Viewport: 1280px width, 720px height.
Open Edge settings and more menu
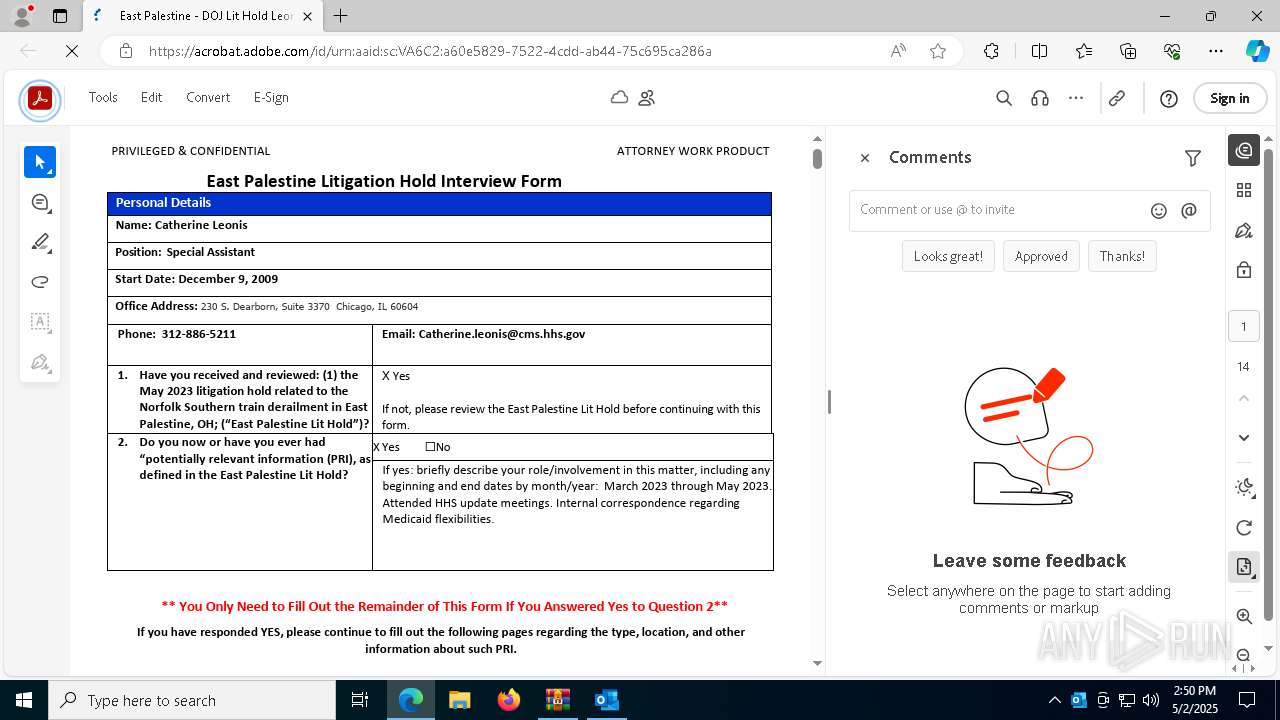1216,51
